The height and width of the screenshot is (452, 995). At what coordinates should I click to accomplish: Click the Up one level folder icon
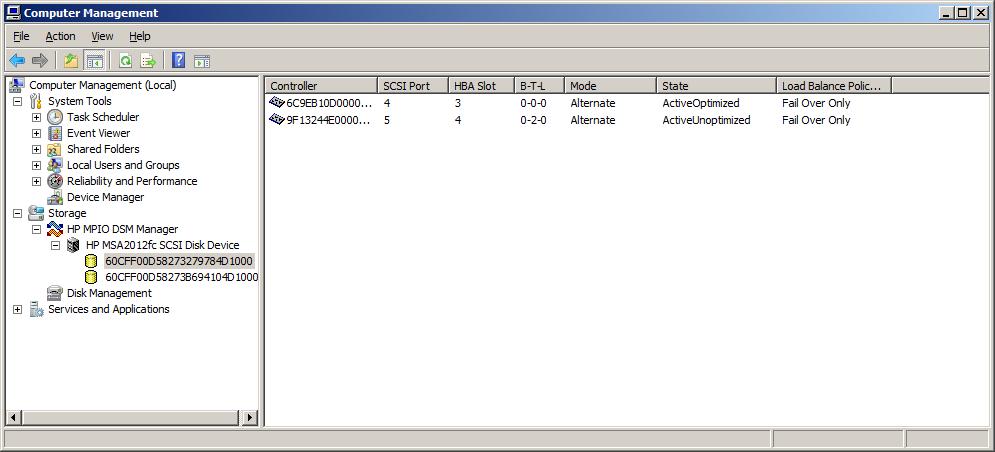click(x=71, y=60)
